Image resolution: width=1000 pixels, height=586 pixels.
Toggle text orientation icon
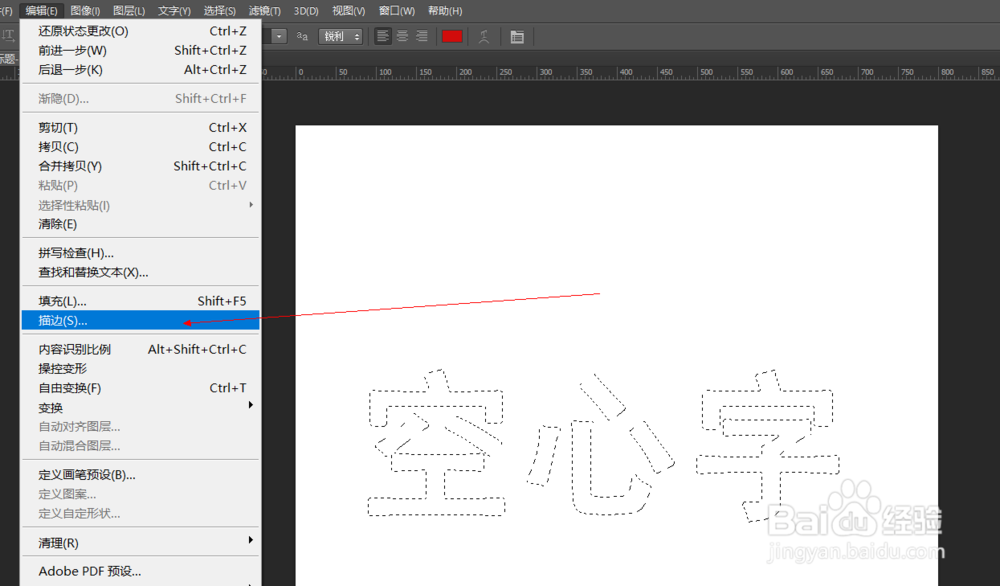pos(8,36)
